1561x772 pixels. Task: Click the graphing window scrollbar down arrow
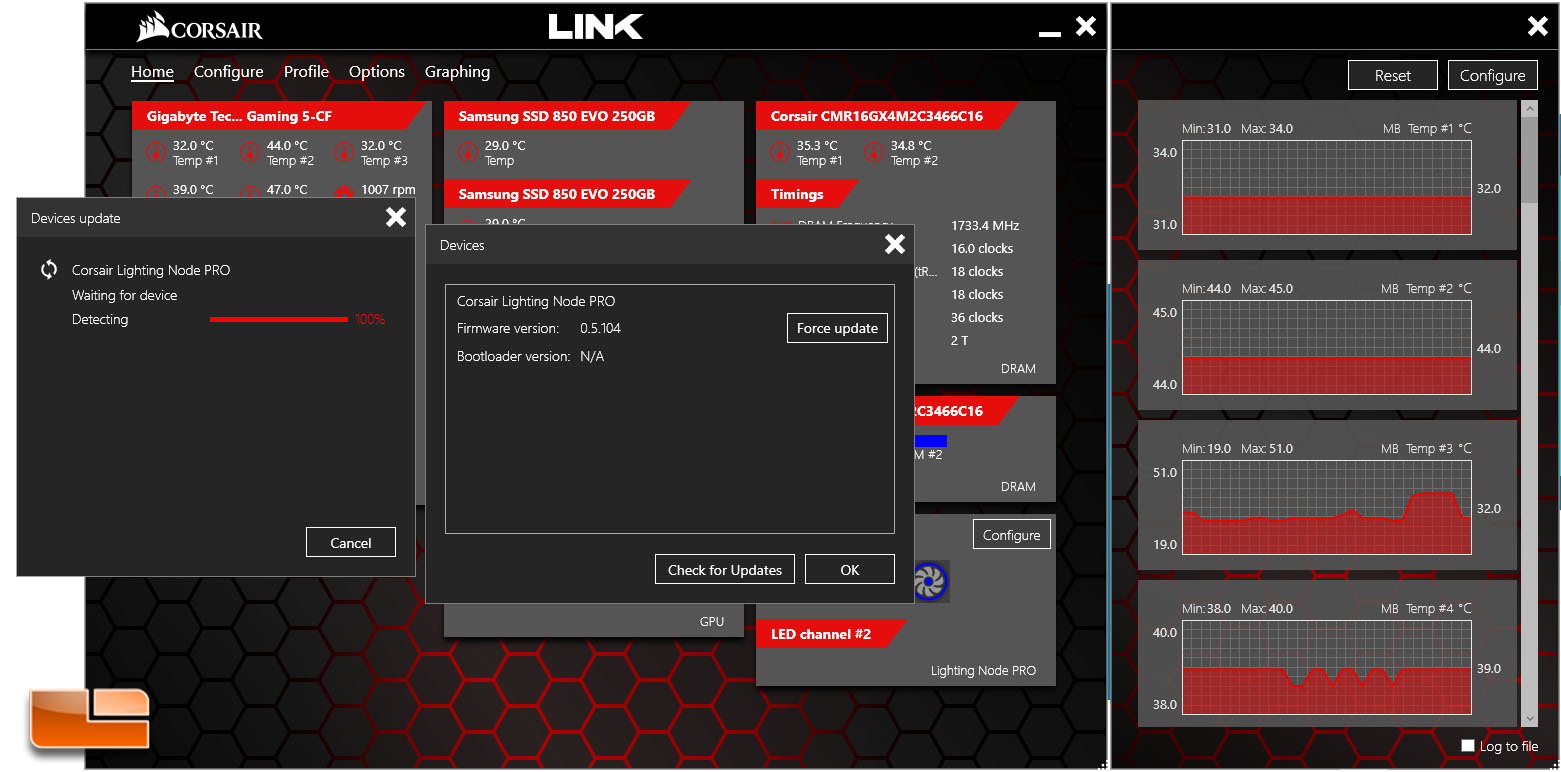coord(1528,718)
